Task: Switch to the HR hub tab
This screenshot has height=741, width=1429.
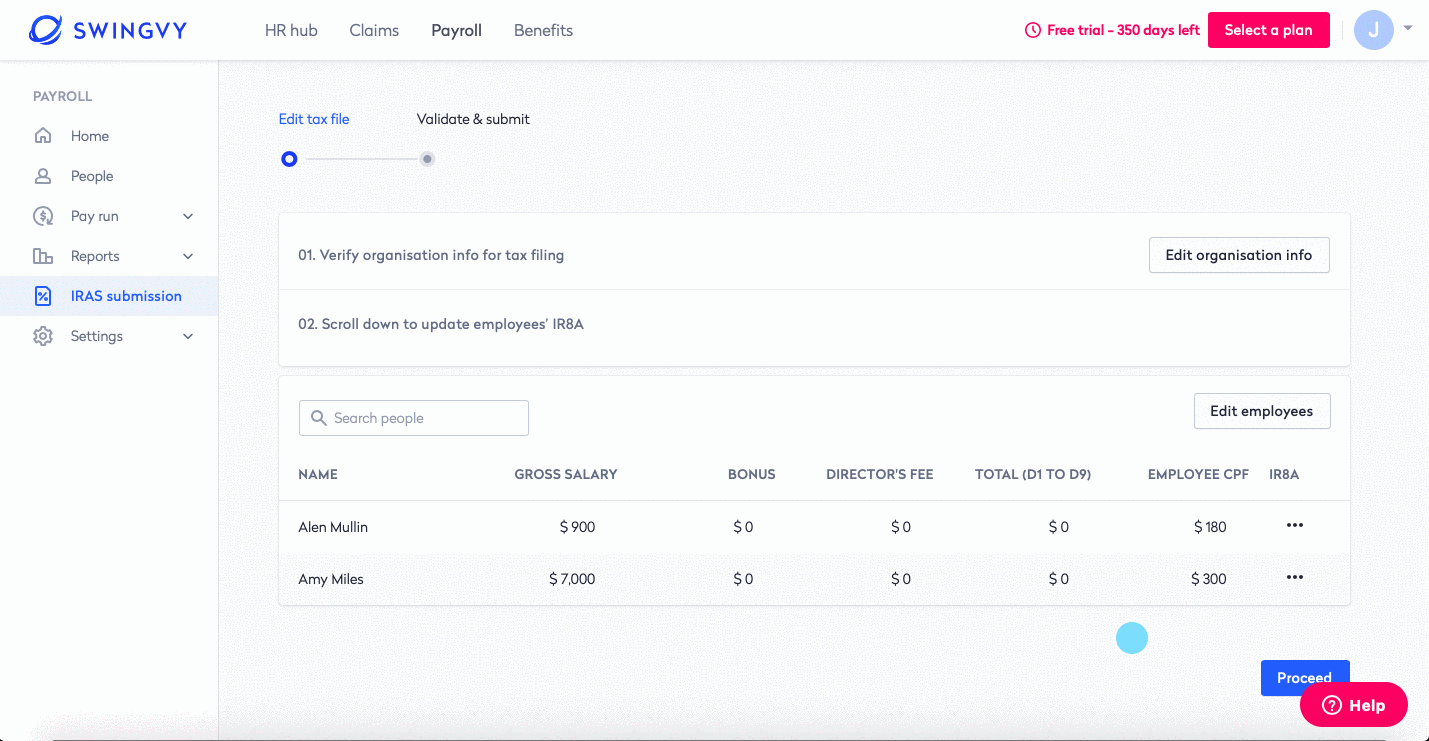Action: [x=291, y=30]
